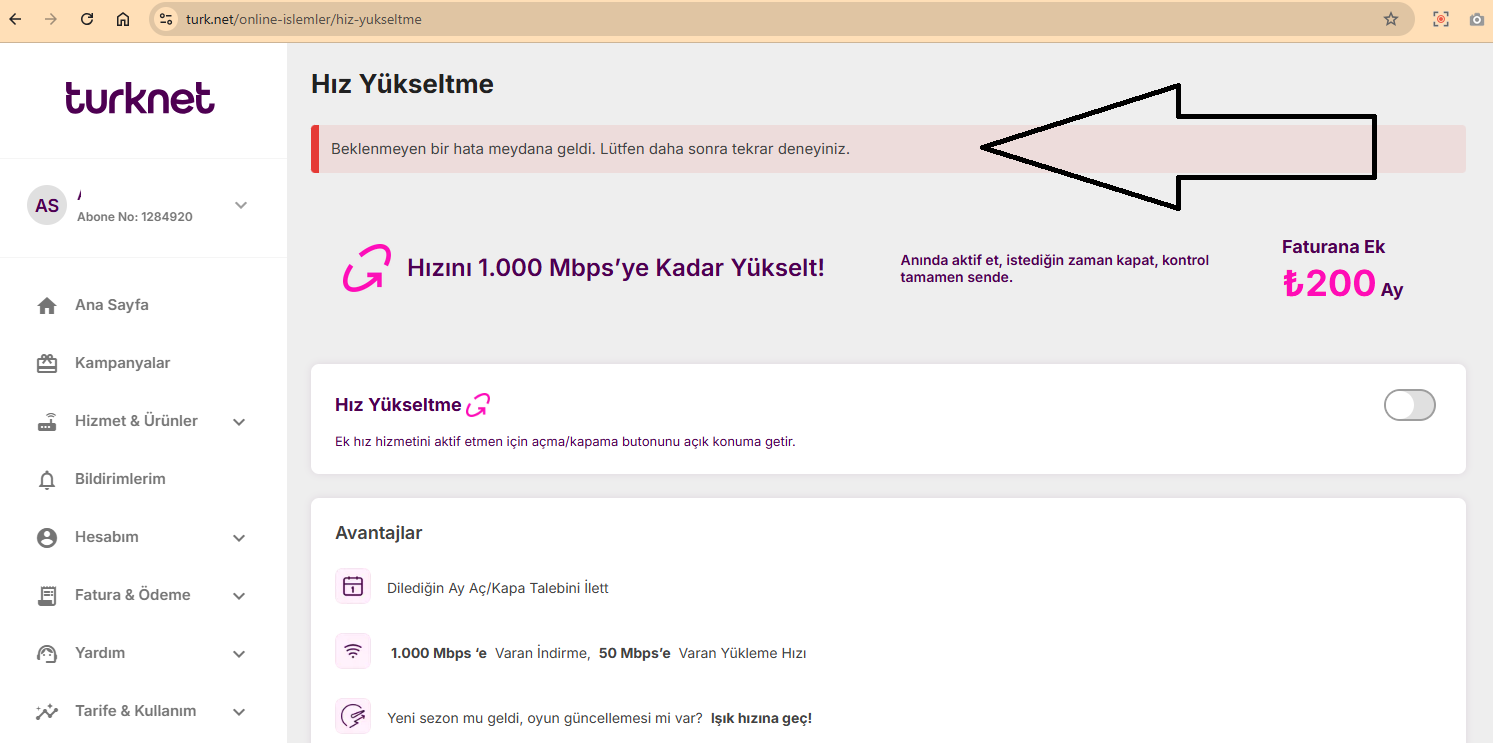Viewport: 1493px width, 743px height.
Task: Click the Yardım headset icon
Action: [x=47, y=654]
